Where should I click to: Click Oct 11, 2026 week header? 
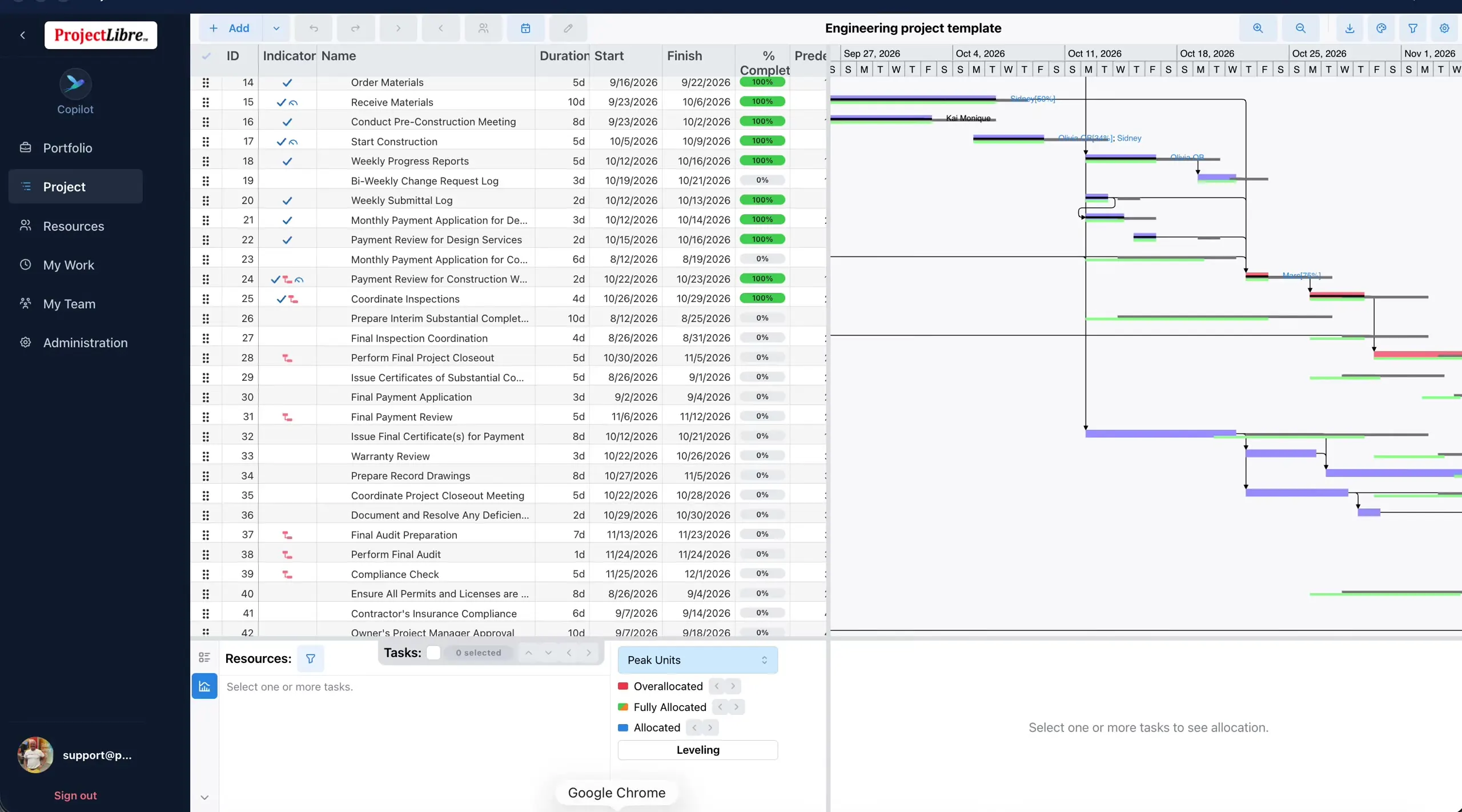pos(1094,54)
